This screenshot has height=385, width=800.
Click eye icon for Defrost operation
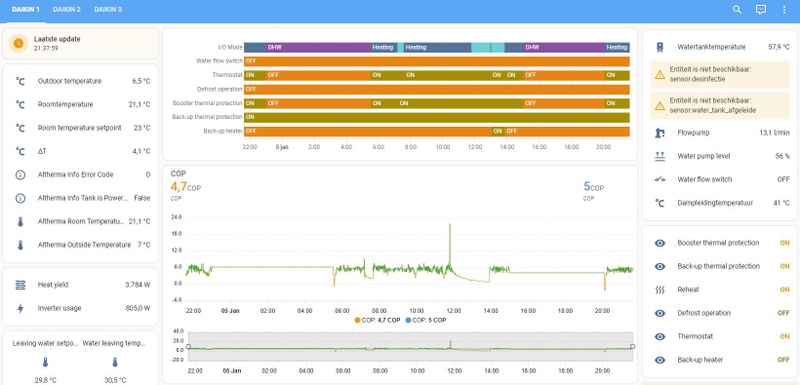point(660,313)
